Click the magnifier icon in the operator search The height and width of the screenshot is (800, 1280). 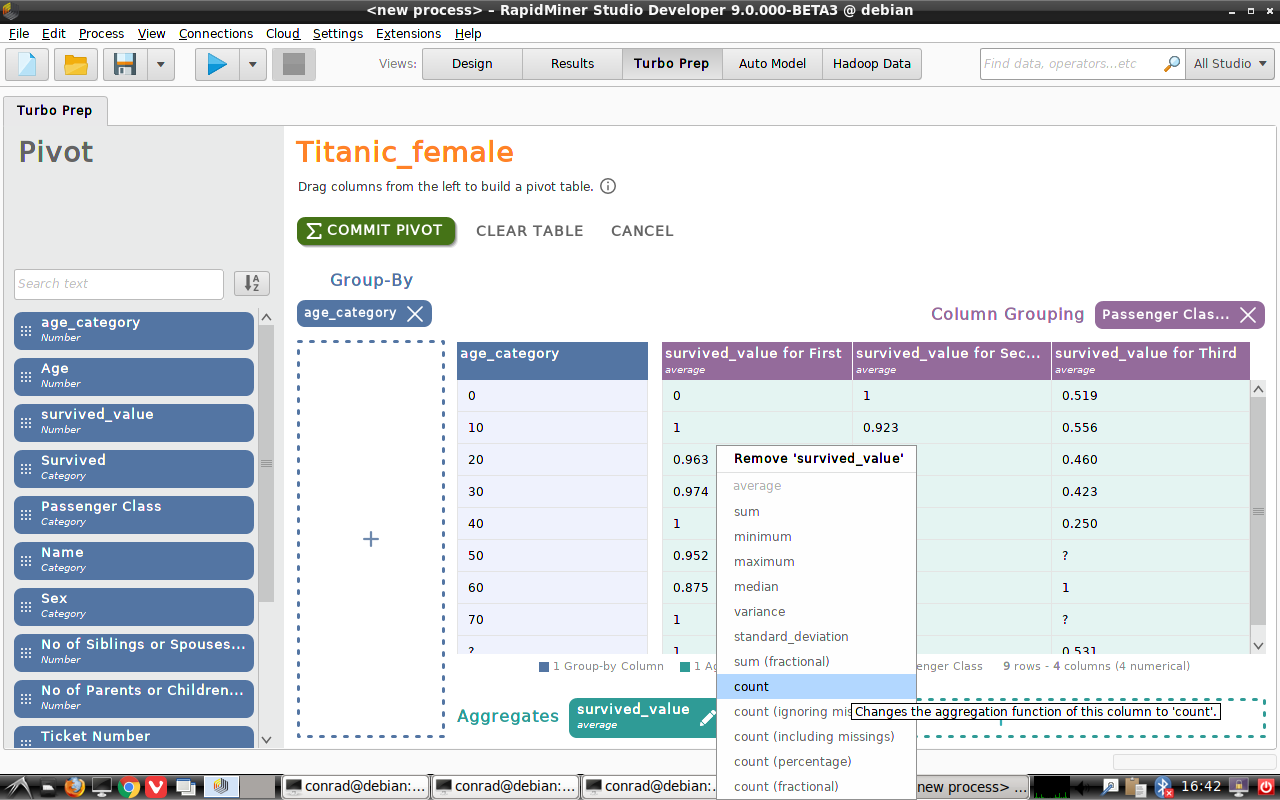point(1169,63)
